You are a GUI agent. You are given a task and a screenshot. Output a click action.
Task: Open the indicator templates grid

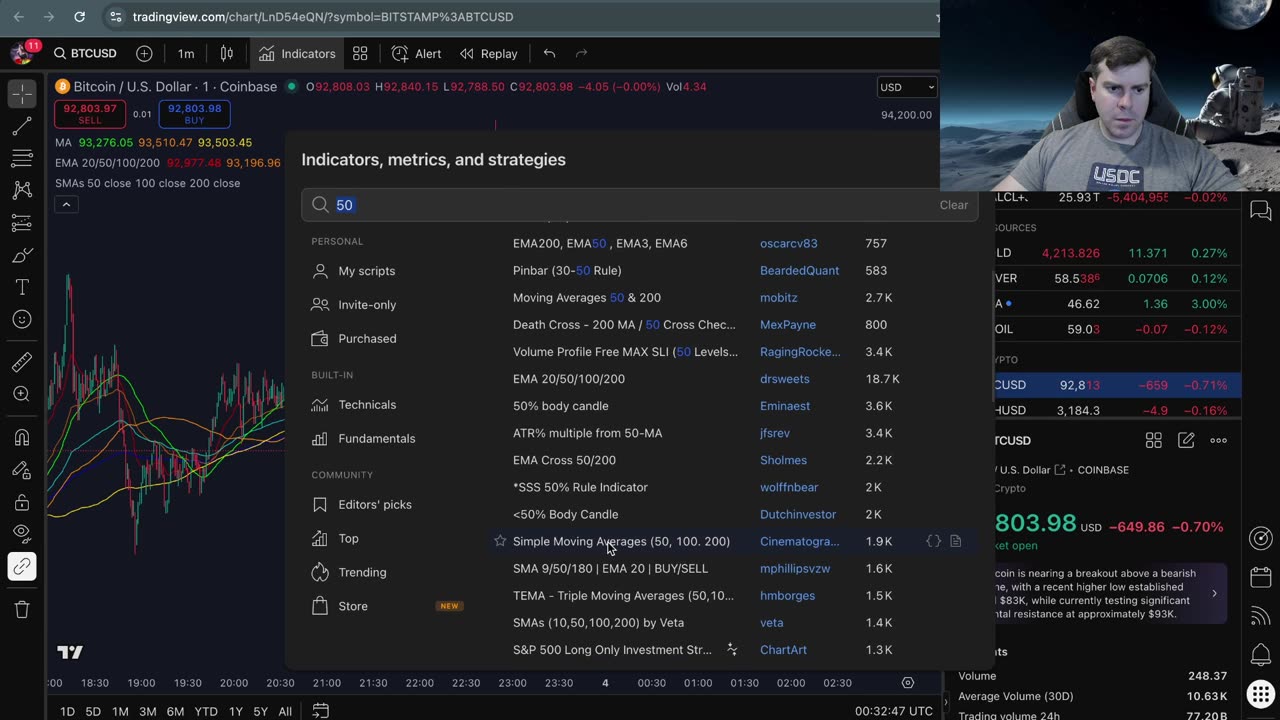360,53
